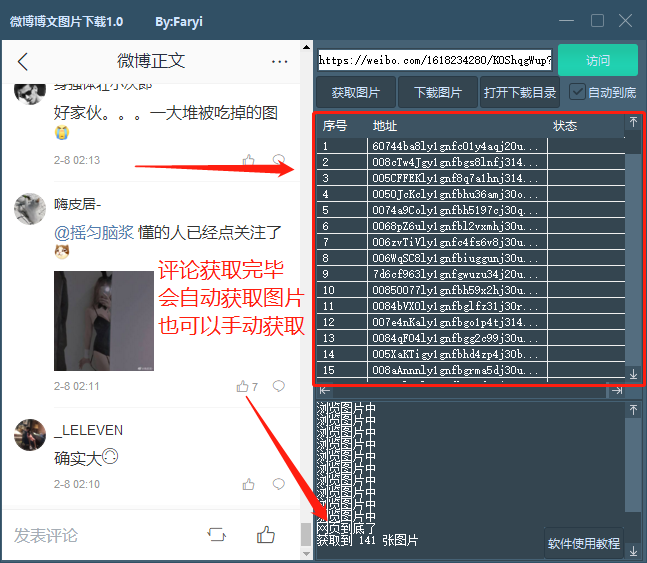Click the 状态 column header
This screenshot has width=647, height=563.
coord(565,126)
